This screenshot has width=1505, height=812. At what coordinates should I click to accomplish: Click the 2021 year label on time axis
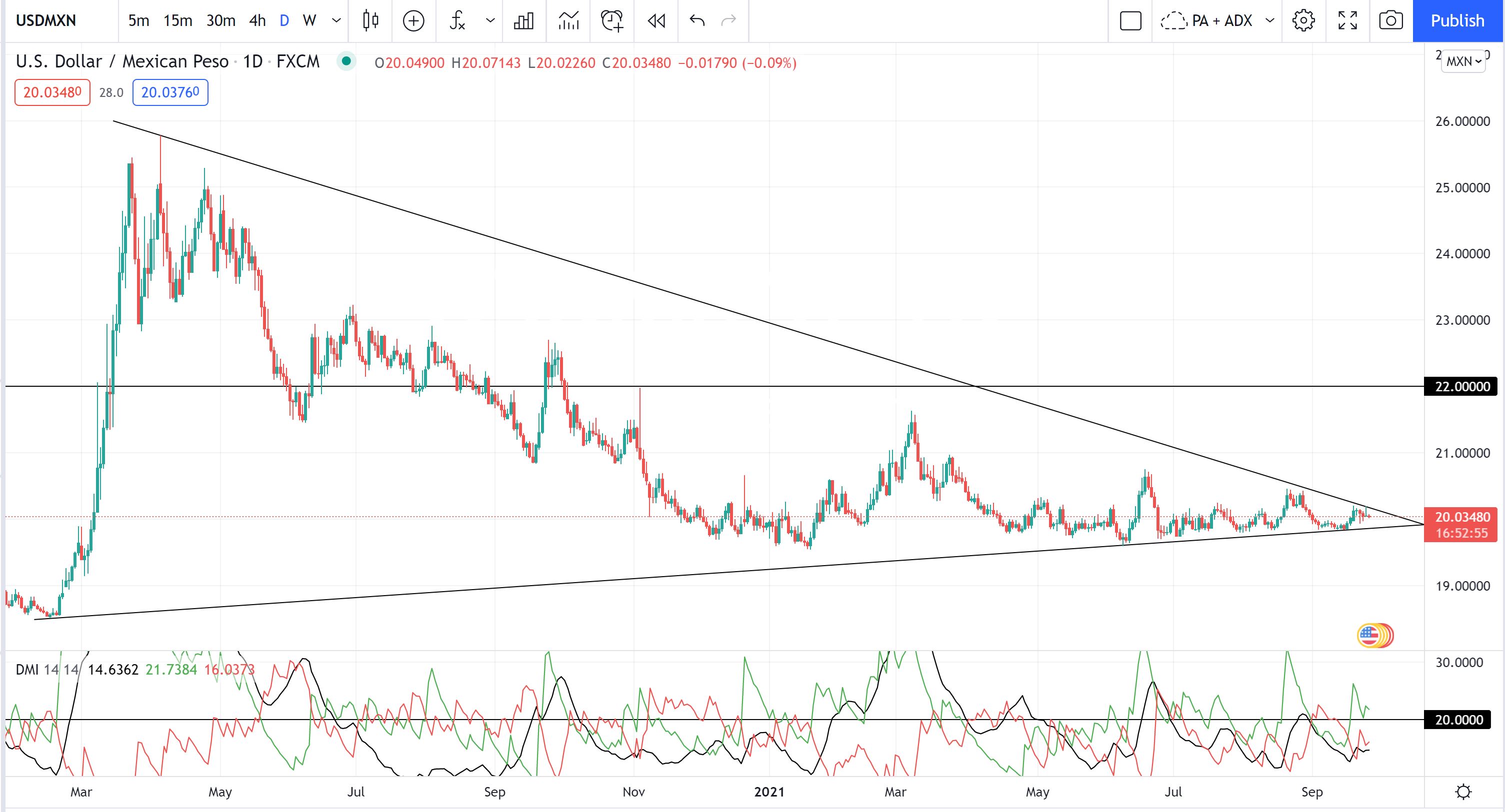(x=769, y=792)
